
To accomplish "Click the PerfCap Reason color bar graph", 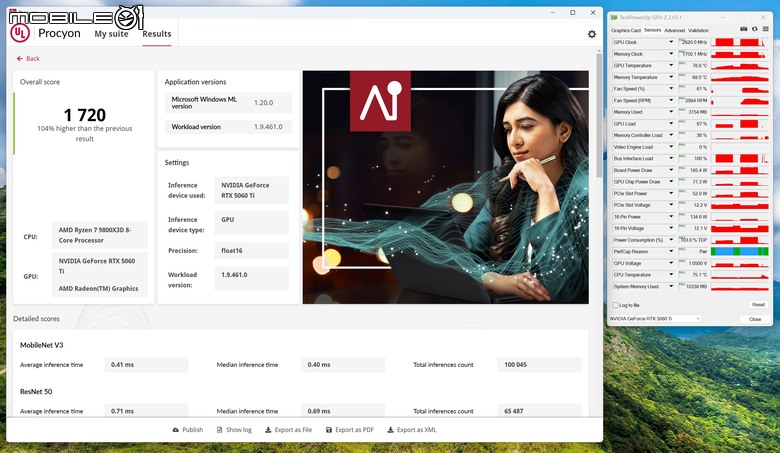I will (x=740, y=252).
